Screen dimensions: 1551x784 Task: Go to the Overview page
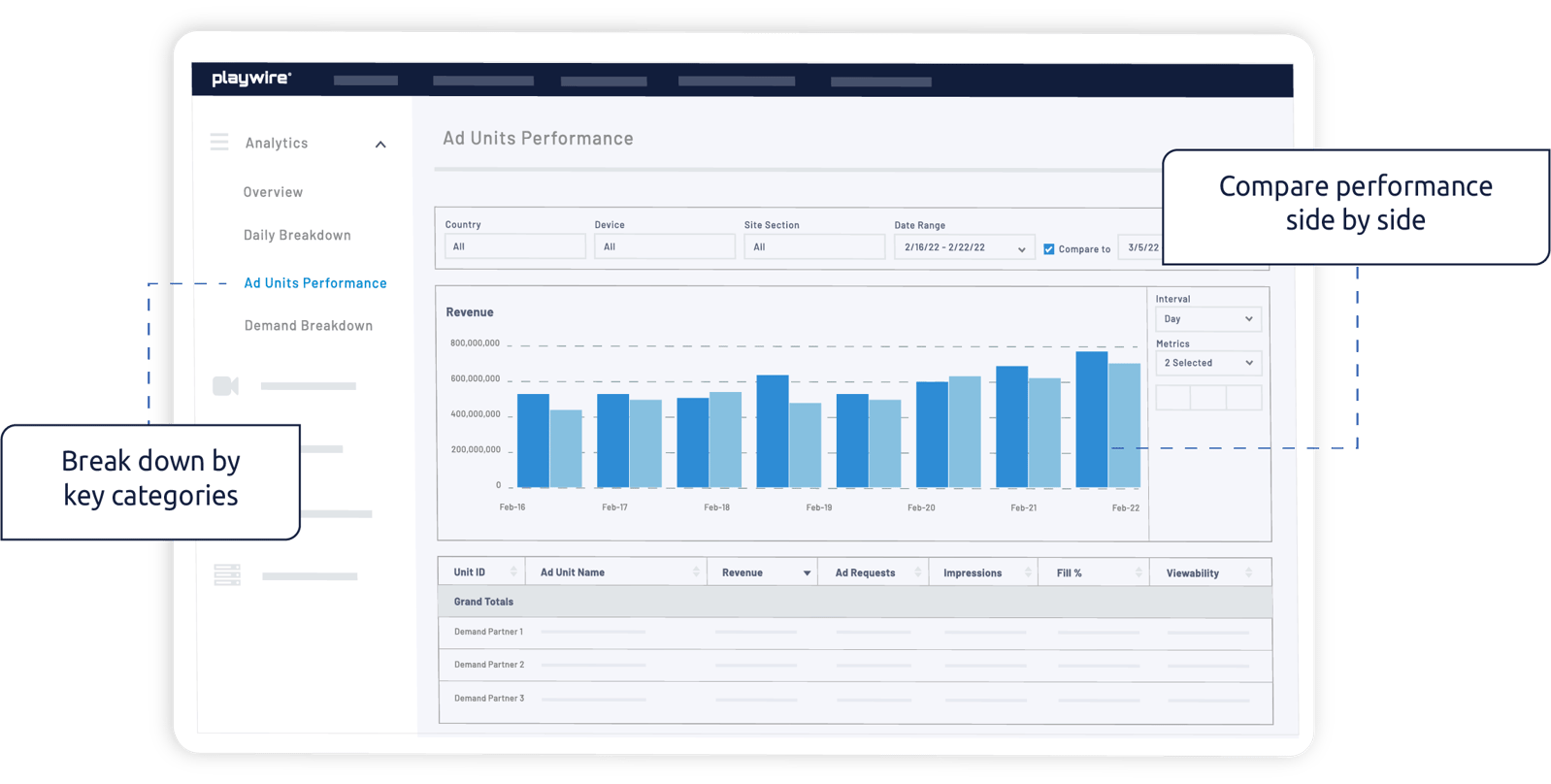[273, 192]
